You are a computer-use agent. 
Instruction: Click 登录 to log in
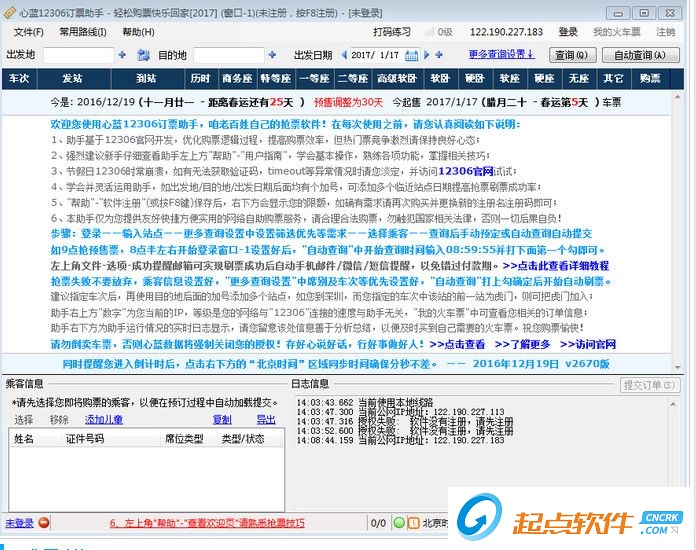(x=568, y=32)
